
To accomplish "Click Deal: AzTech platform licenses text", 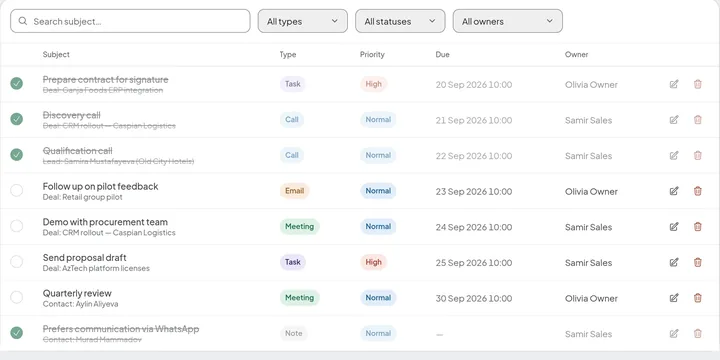I will tap(96, 268).
